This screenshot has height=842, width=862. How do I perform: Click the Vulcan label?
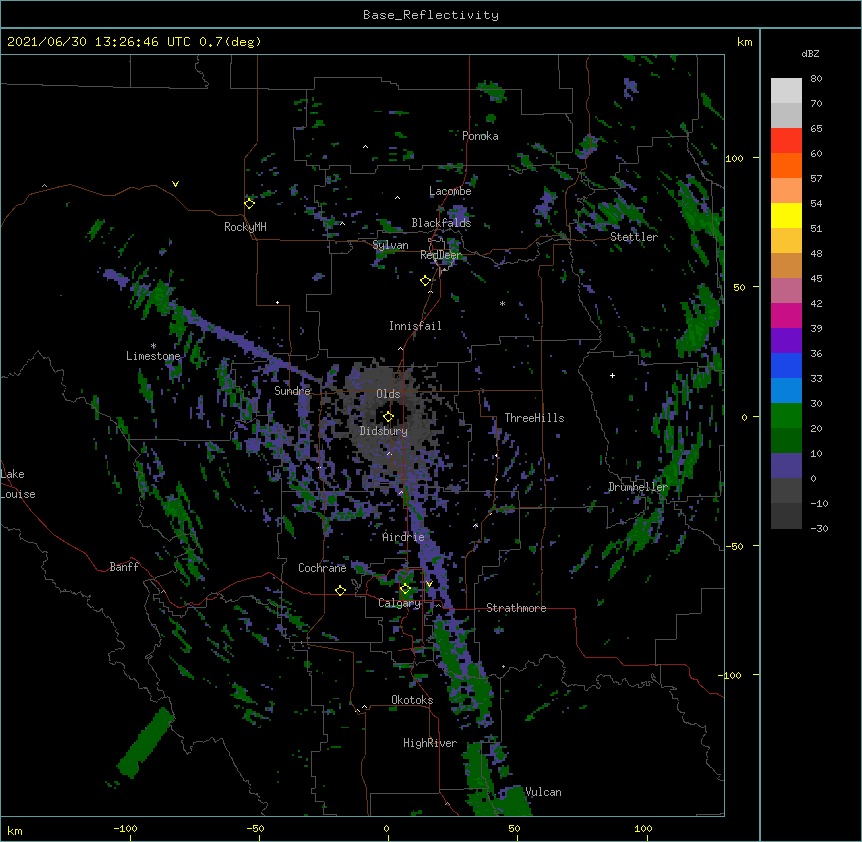pos(543,792)
